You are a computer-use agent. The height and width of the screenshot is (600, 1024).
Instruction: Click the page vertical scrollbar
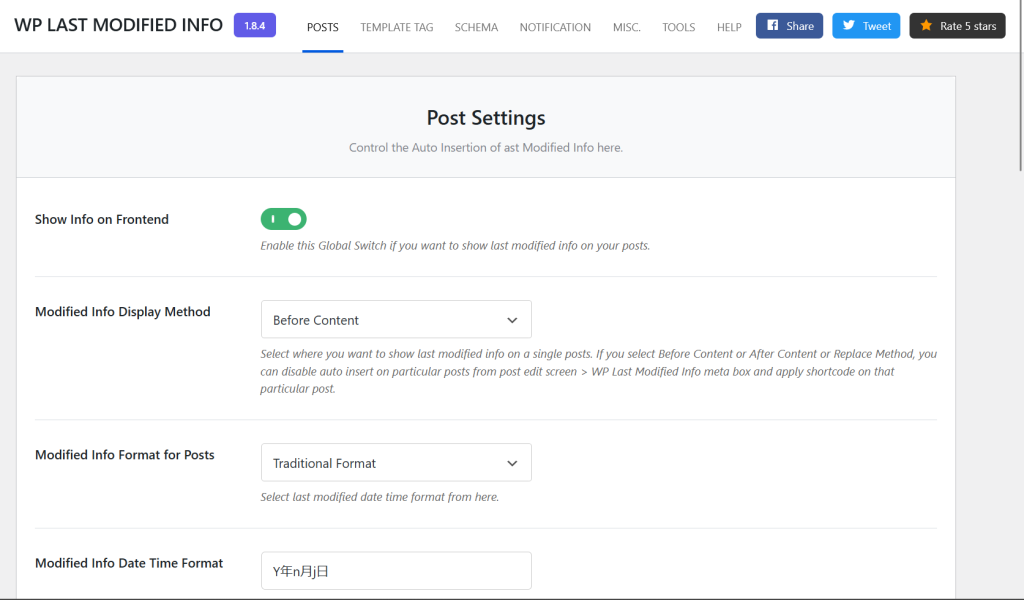[1020, 85]
